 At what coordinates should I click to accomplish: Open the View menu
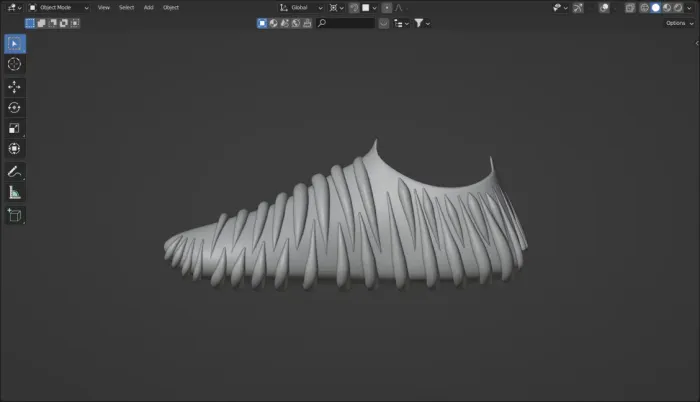[104, 8]
